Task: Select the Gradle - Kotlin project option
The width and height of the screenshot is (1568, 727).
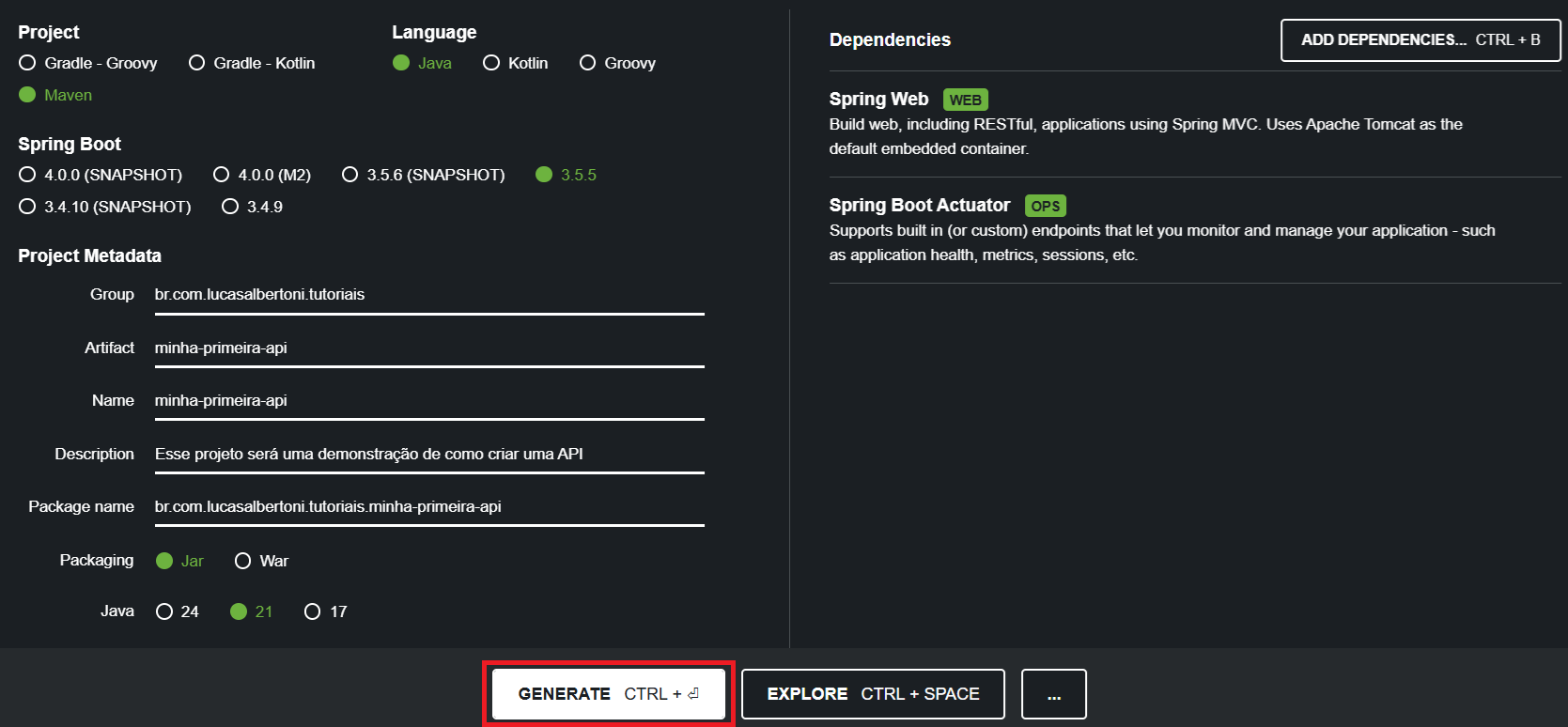Action: (252, 63)
